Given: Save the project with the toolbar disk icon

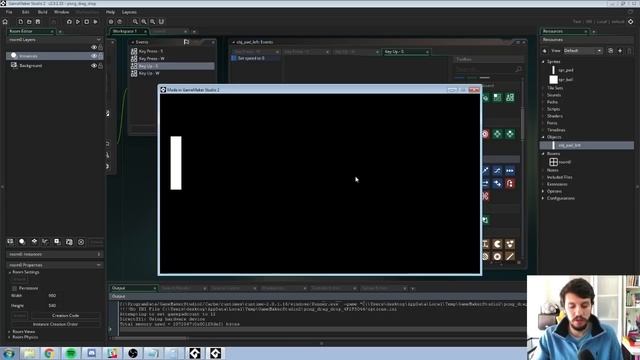Looking at the screenshot, I should (38, 22).
